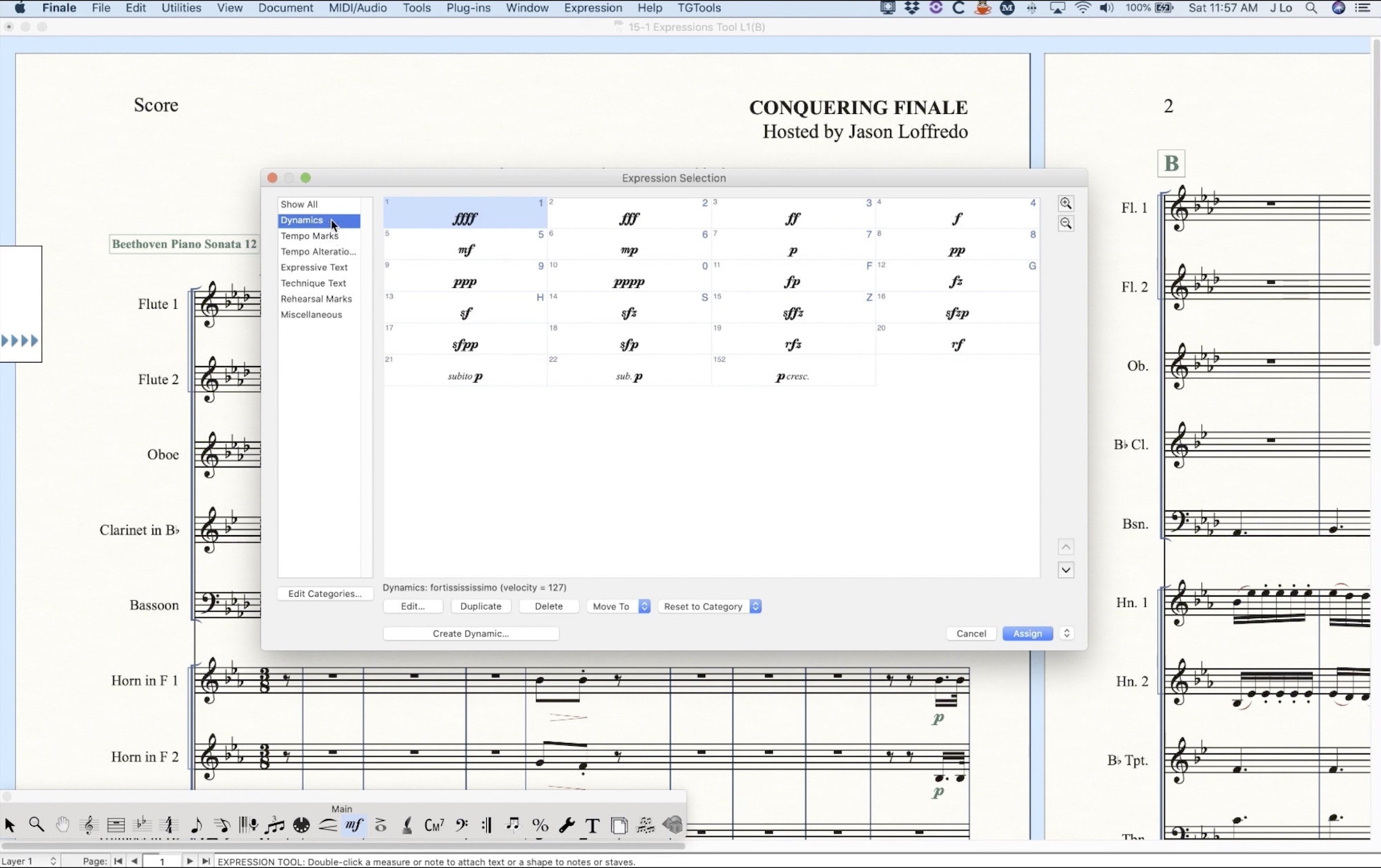Zoom in on expressions with magnifier button

point(1066,204)
